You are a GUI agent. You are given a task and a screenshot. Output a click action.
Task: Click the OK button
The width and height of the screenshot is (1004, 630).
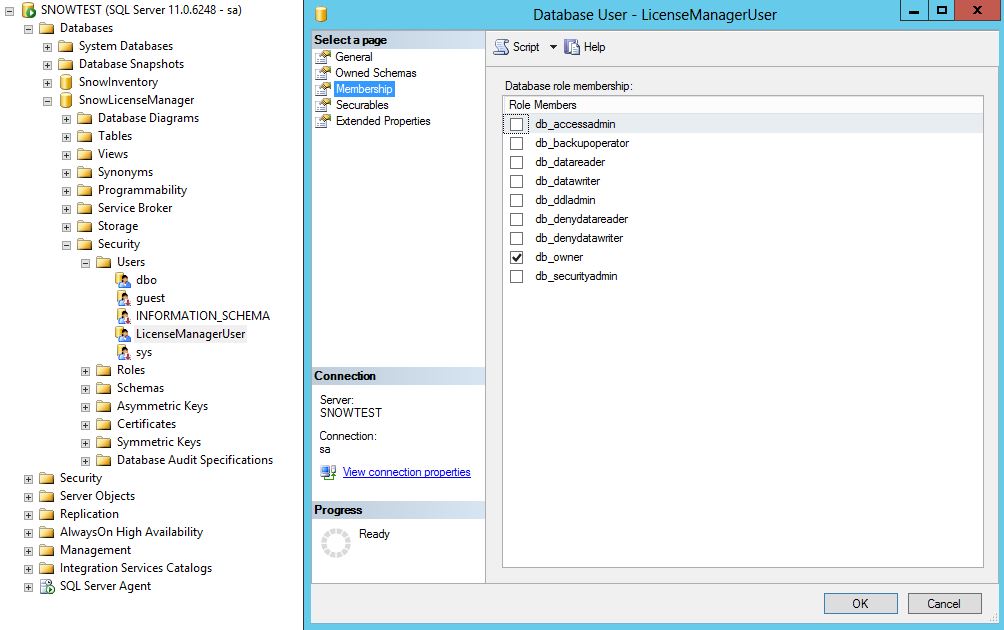coord(861,604)
